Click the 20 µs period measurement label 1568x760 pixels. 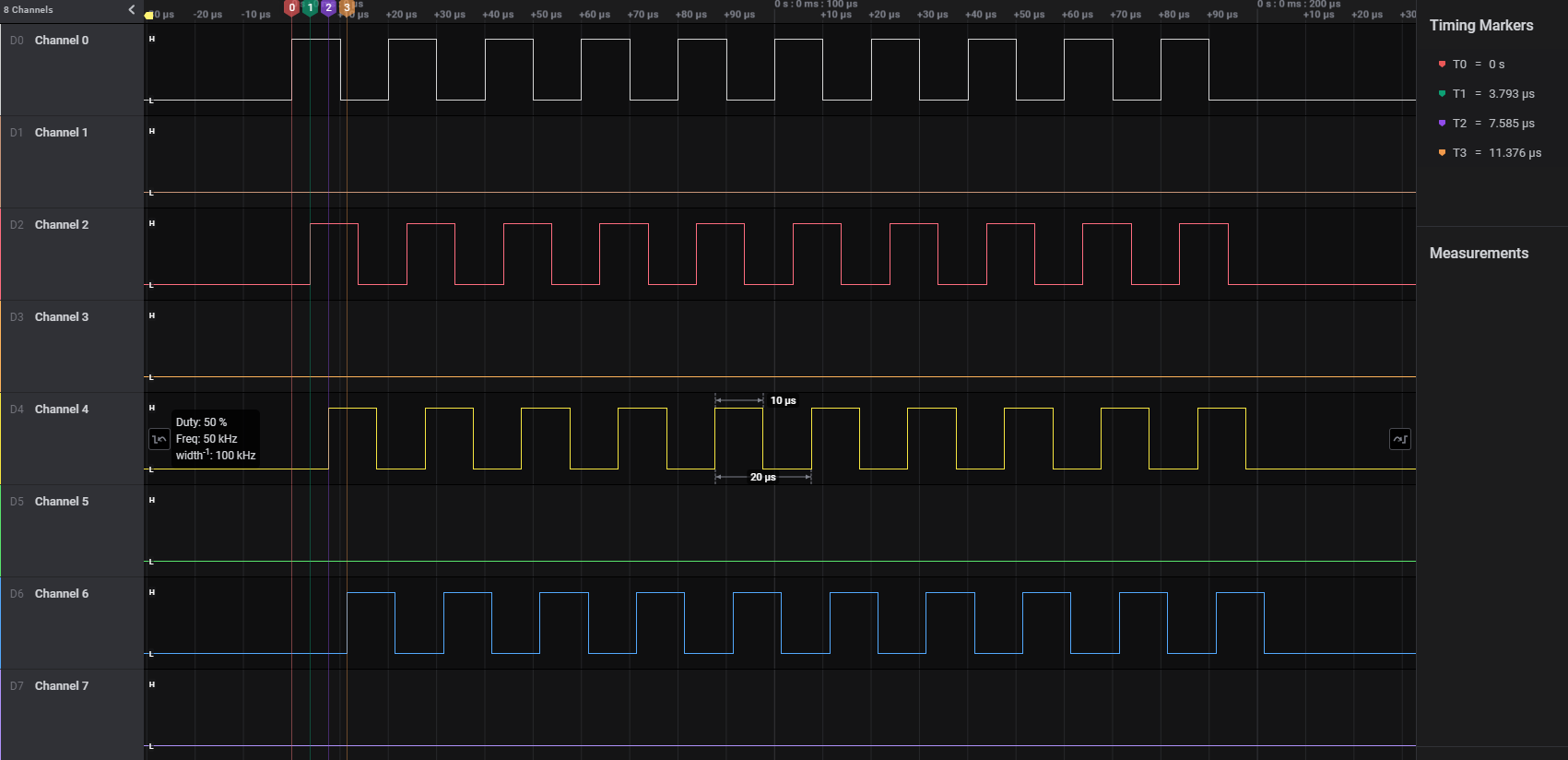[x=762, y=477]
